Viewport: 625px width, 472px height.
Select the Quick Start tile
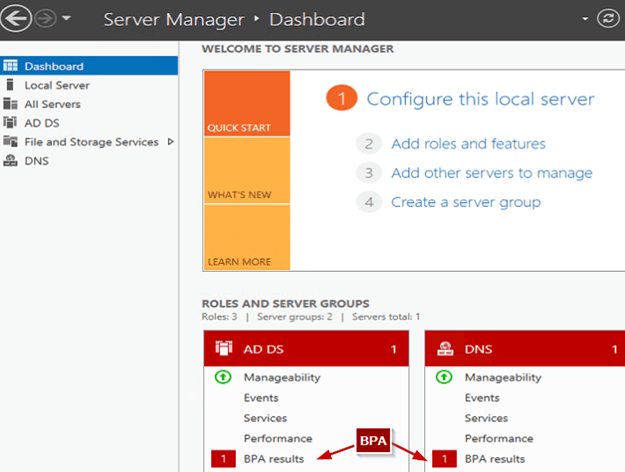click(247, 104)
